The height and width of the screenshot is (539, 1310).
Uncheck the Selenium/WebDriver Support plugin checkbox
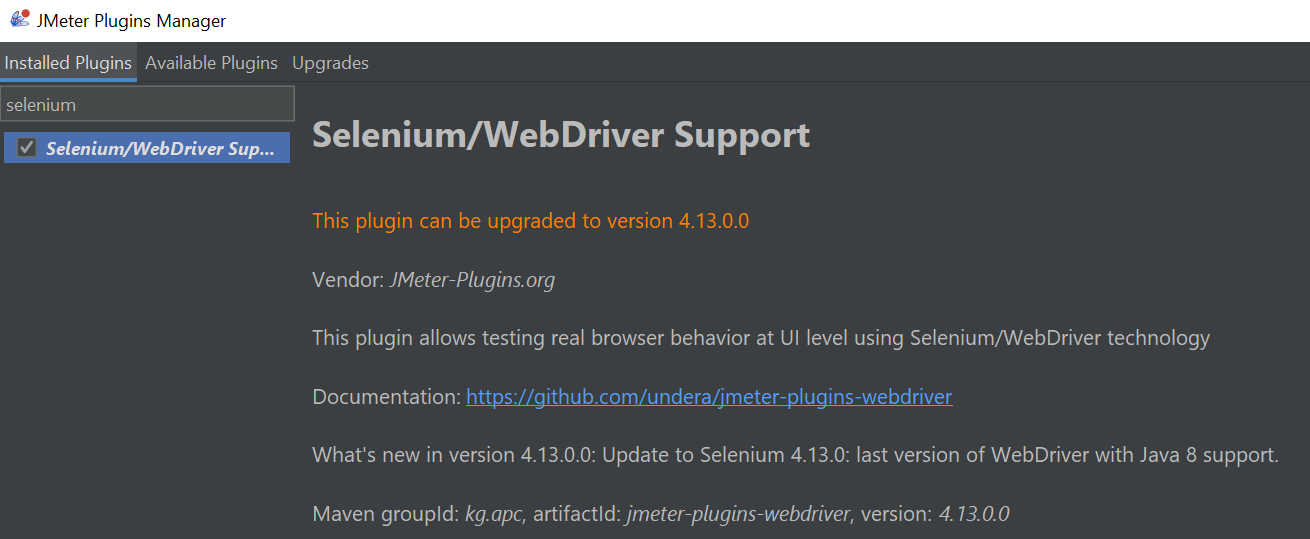point(27,148)
